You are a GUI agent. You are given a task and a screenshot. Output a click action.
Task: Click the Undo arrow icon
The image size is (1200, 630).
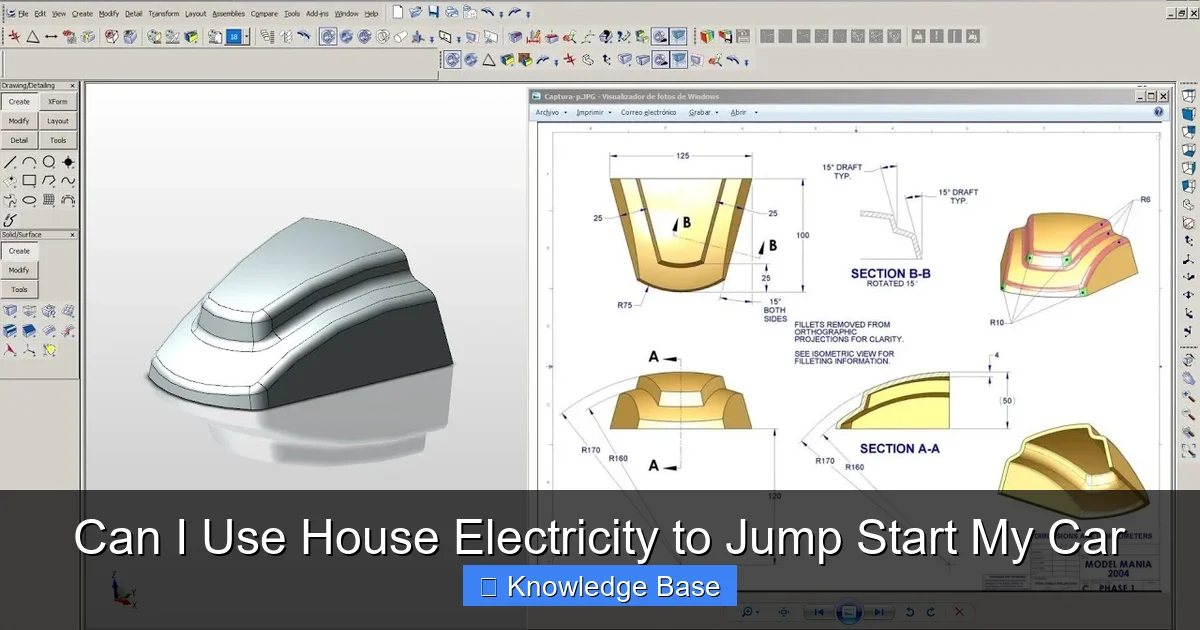click(487, 11)
